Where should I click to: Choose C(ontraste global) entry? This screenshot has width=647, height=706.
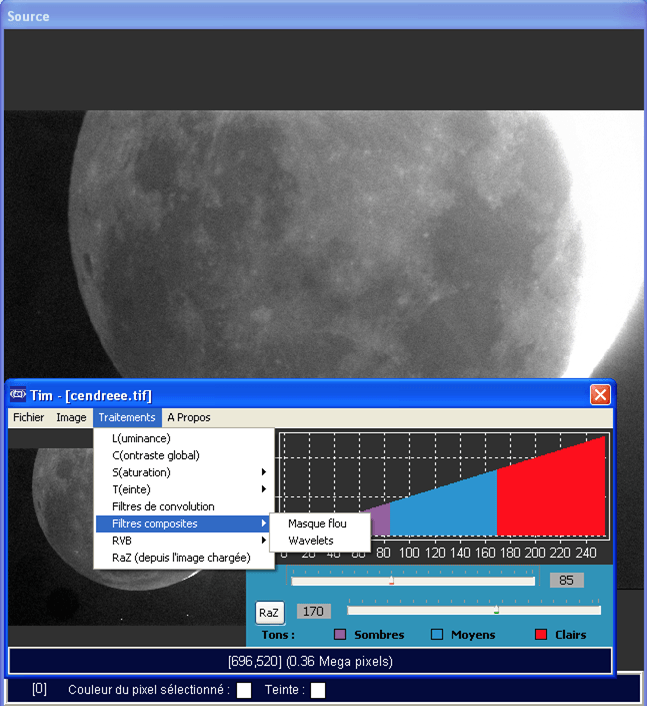pos(184,455)
